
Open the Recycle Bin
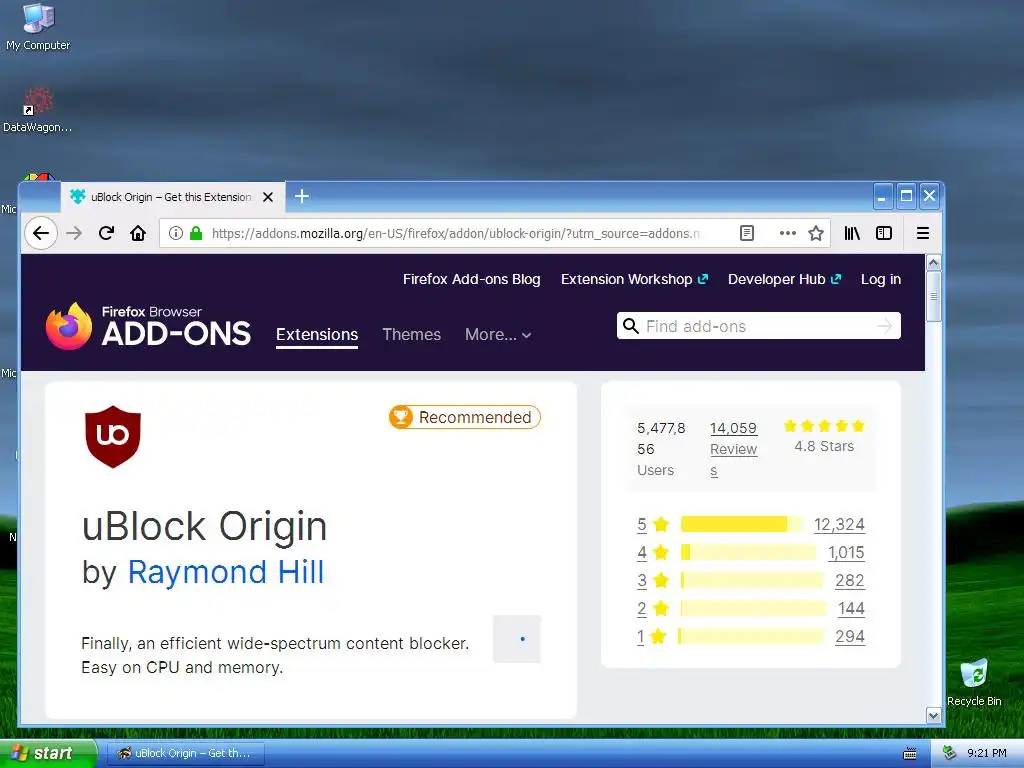[x=974, y=682]
